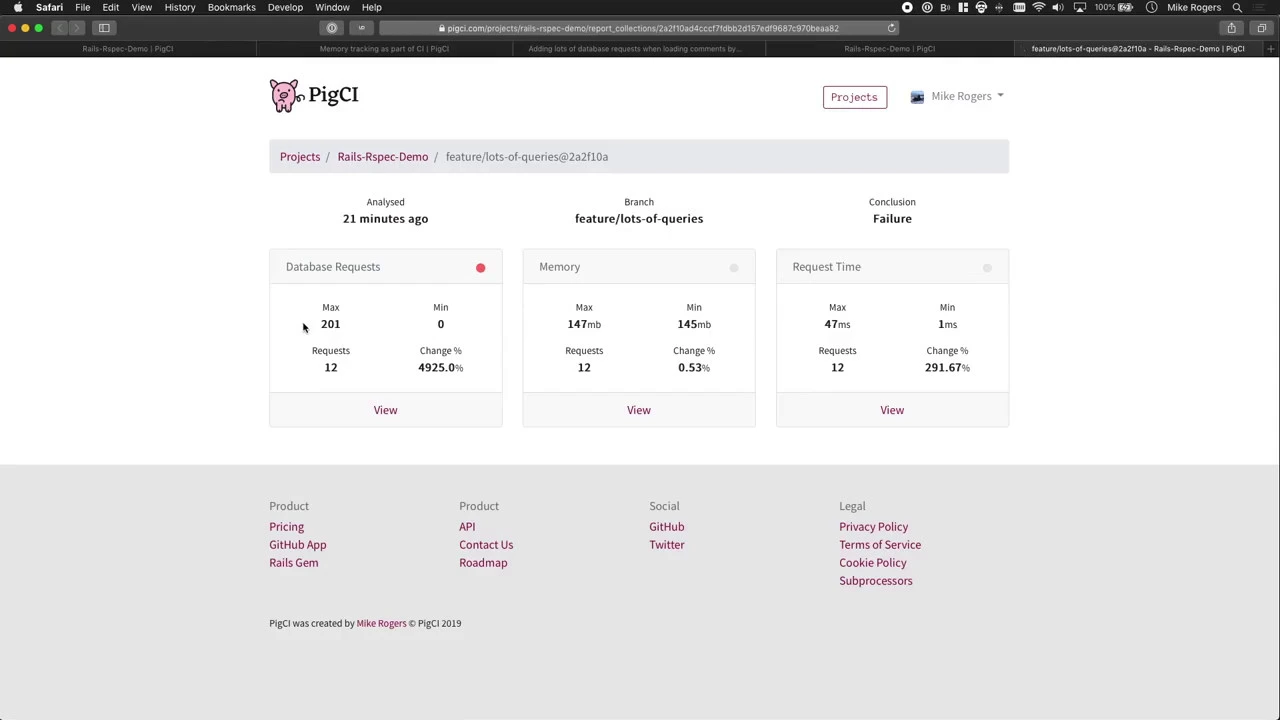
Task: Reload the page in address bar
Action: point(891,28)
